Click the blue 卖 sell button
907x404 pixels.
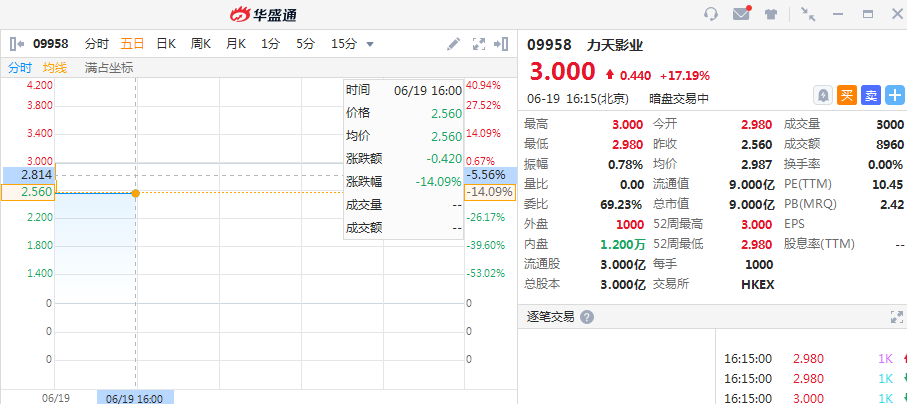(871, 95)
